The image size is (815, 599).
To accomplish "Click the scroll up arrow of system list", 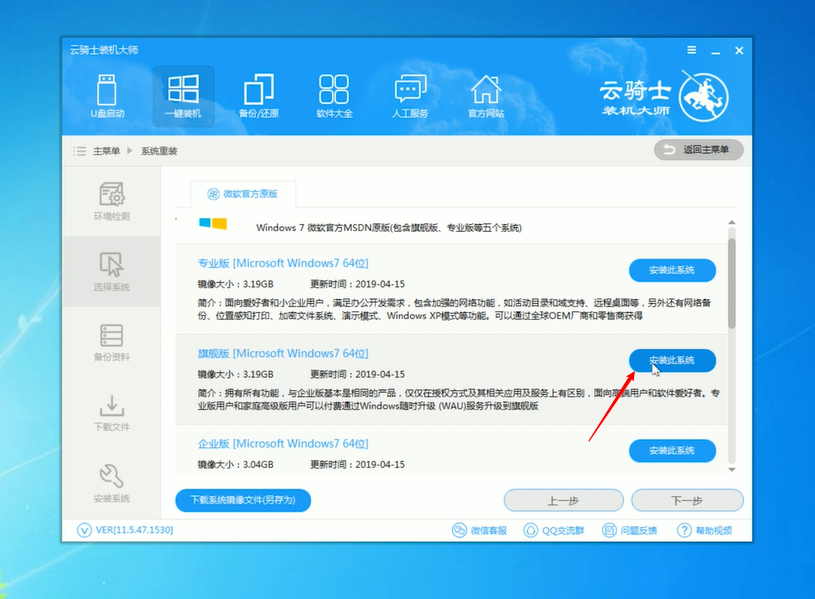I will (732, 223).
